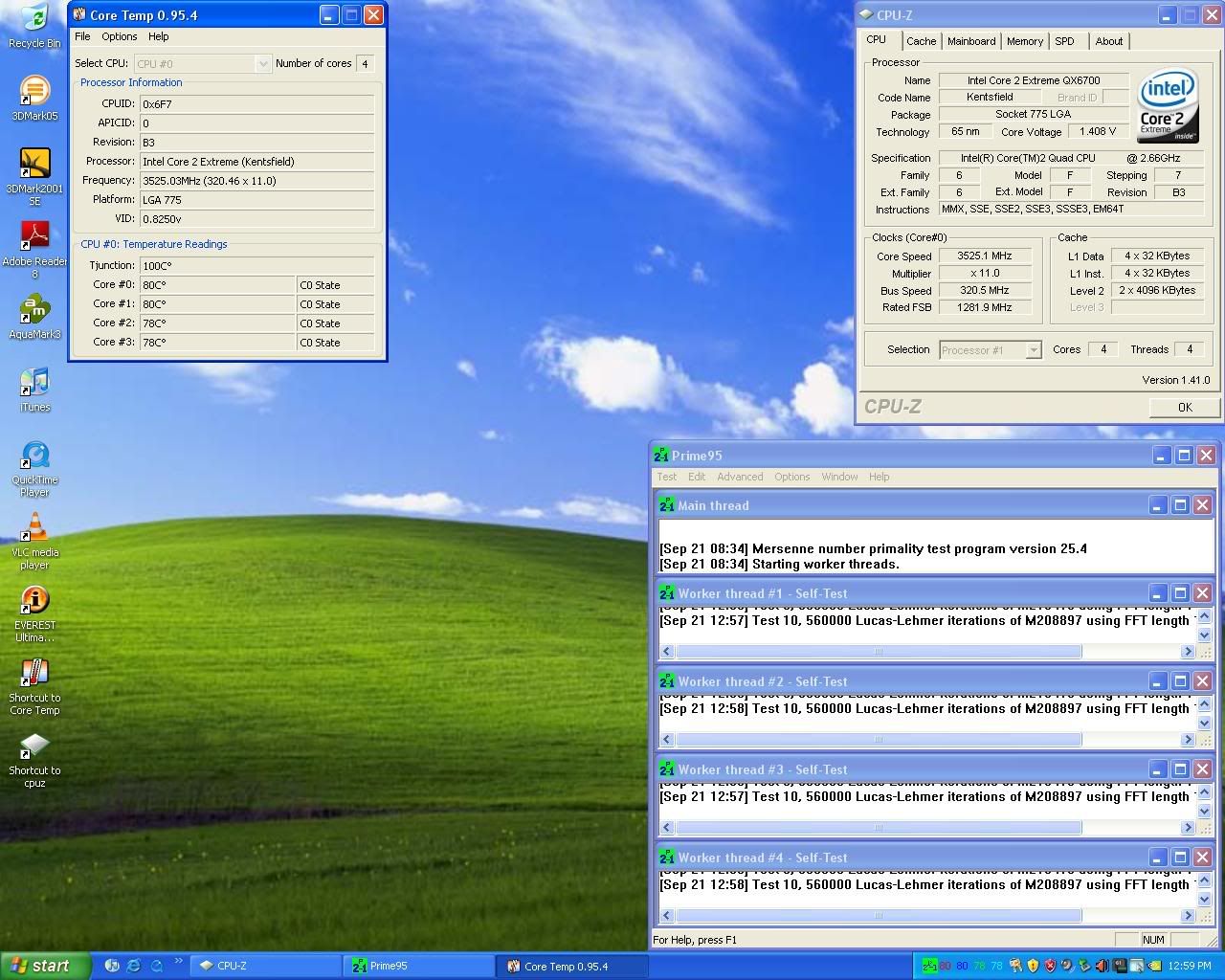
Task: Click the Prime95 title bar icon
Action: click(661, 456)
